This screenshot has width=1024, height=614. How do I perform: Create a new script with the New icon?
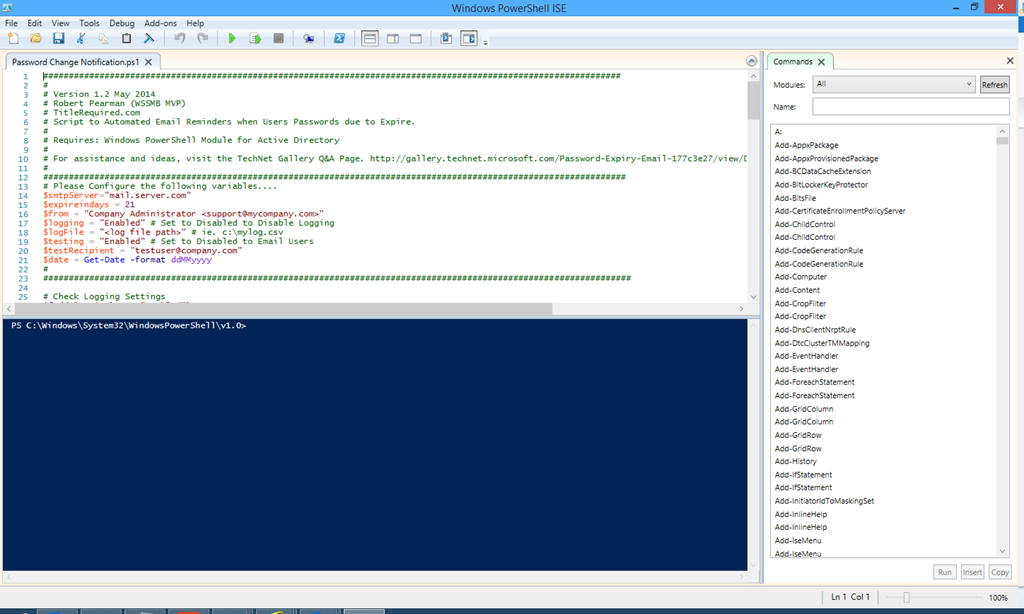[x=13, y=39]
